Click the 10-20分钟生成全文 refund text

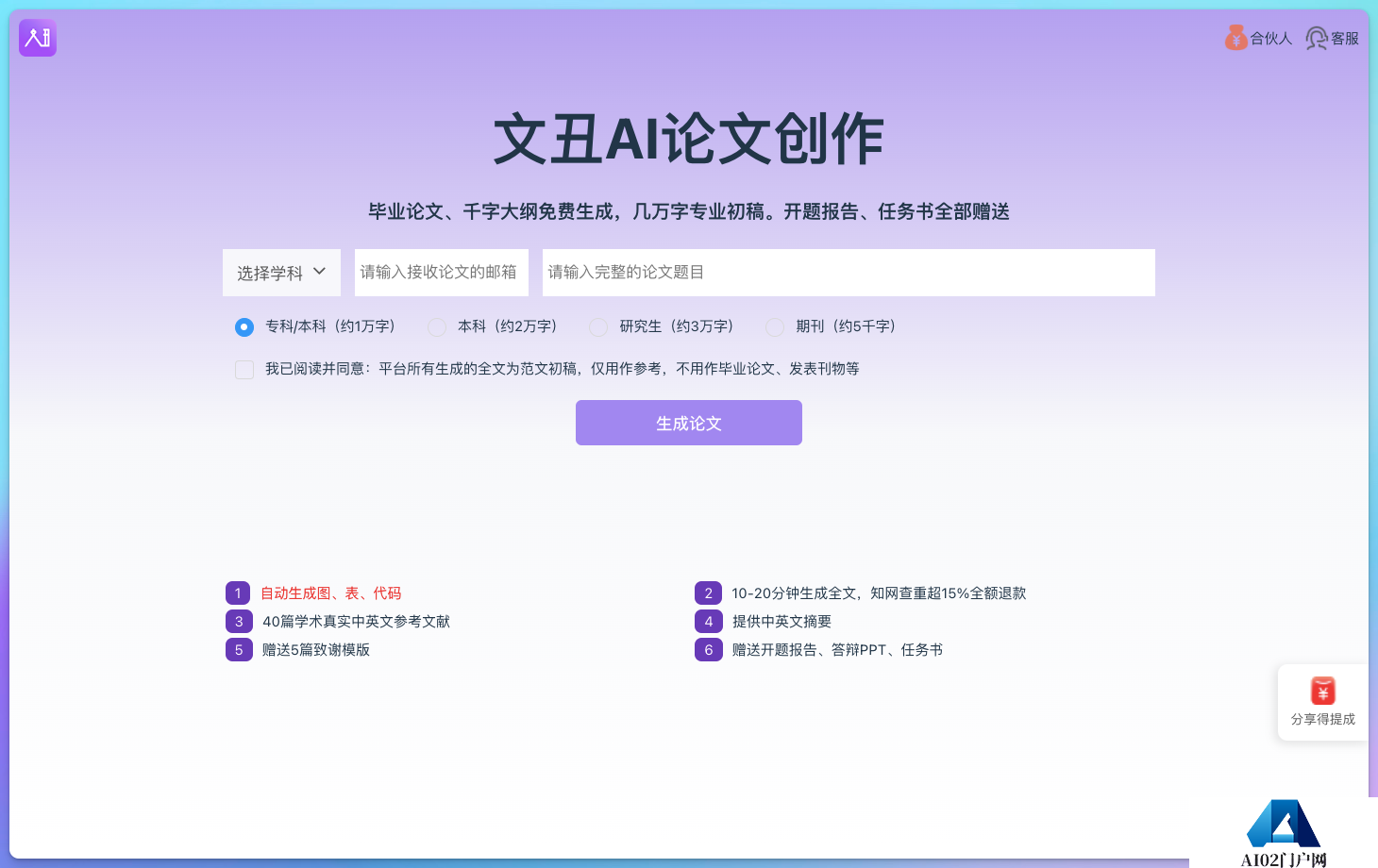(x=879, y=593)
